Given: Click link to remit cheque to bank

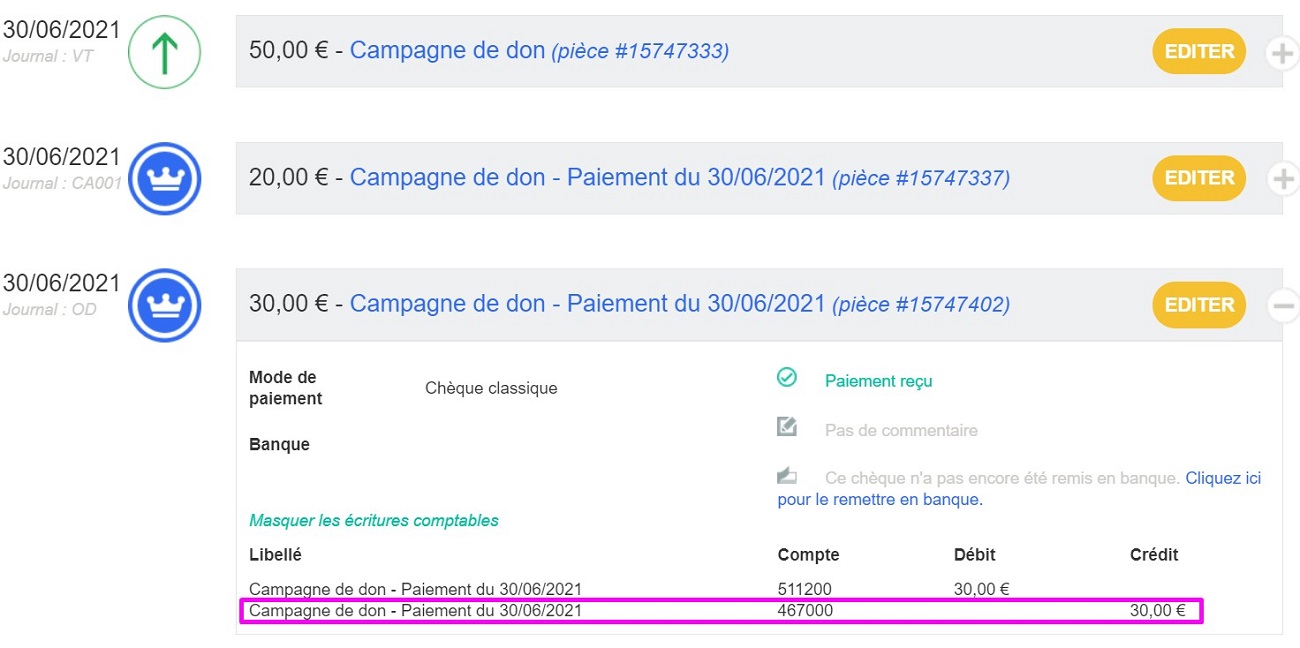Looking at the screenshot, I should [x=1019, y=489].
